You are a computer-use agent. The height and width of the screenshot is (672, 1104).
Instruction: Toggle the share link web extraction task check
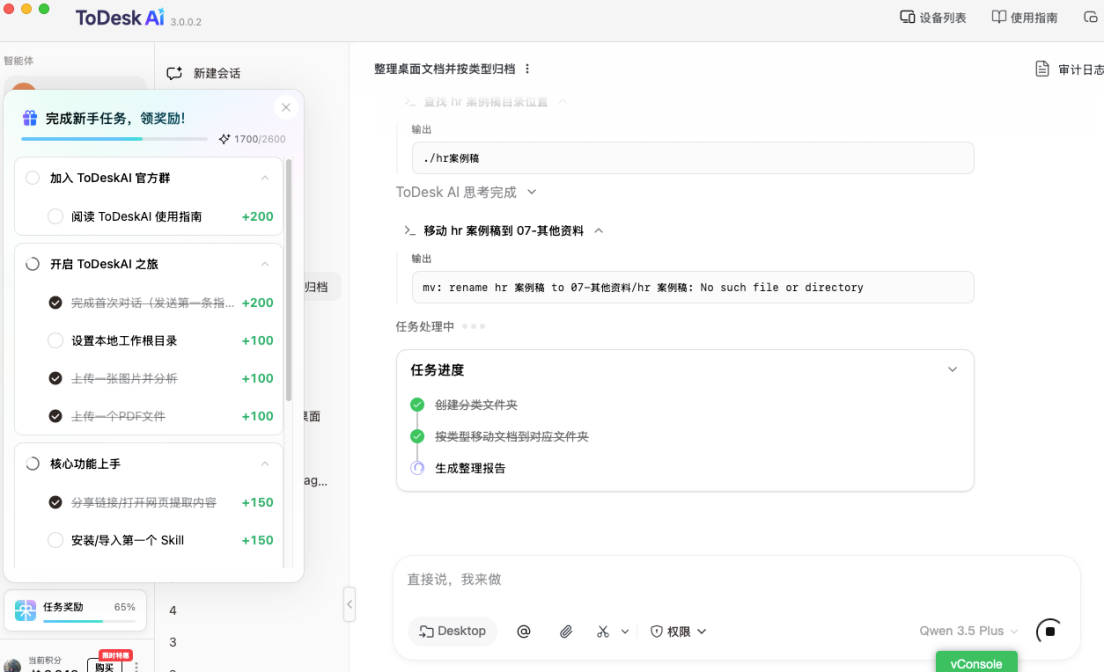55,502
